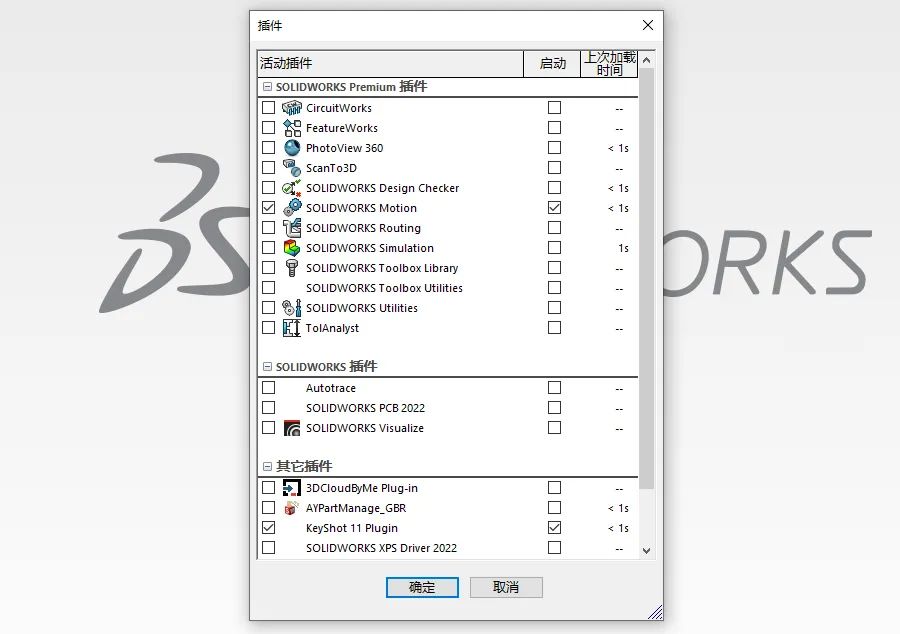Click the SOLIDWORKS Design Checker icon
The width and height of the screenshot is (900, 634).
[x=292, y=188]
